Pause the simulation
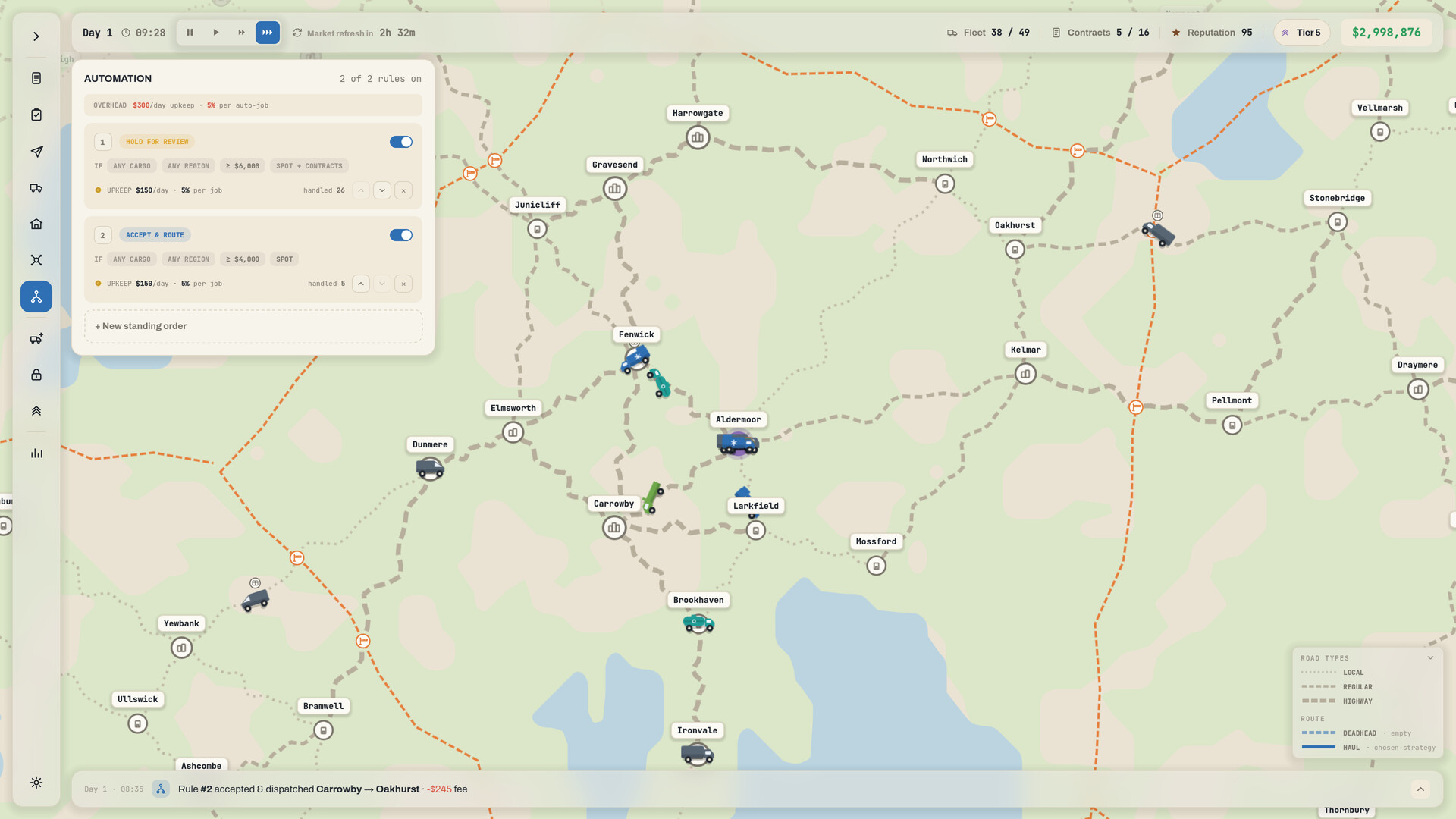Screen dimensions: 1456x819 [x=190, y=33]
